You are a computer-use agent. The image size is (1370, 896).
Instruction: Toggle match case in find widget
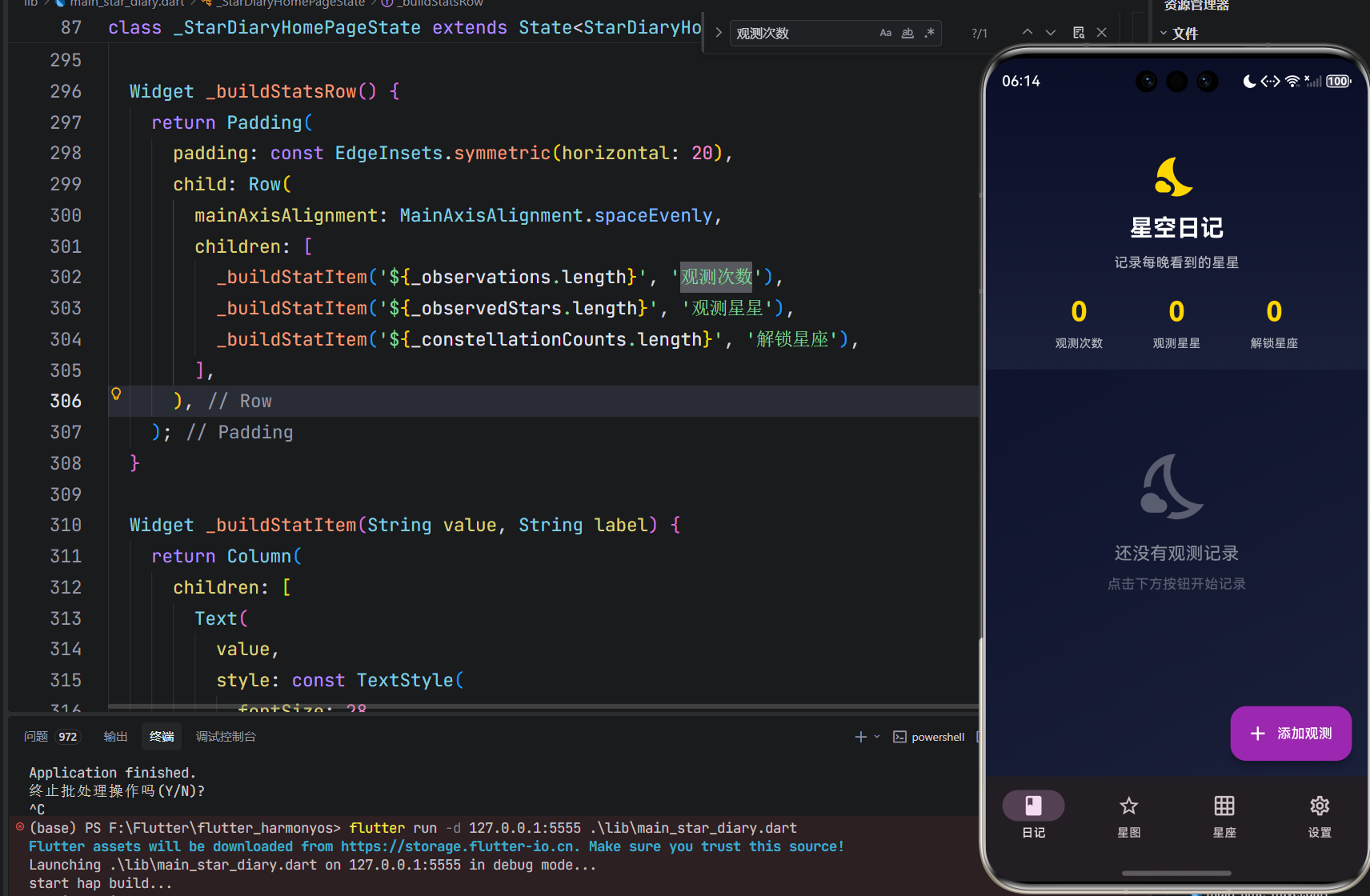coord(885,33)
